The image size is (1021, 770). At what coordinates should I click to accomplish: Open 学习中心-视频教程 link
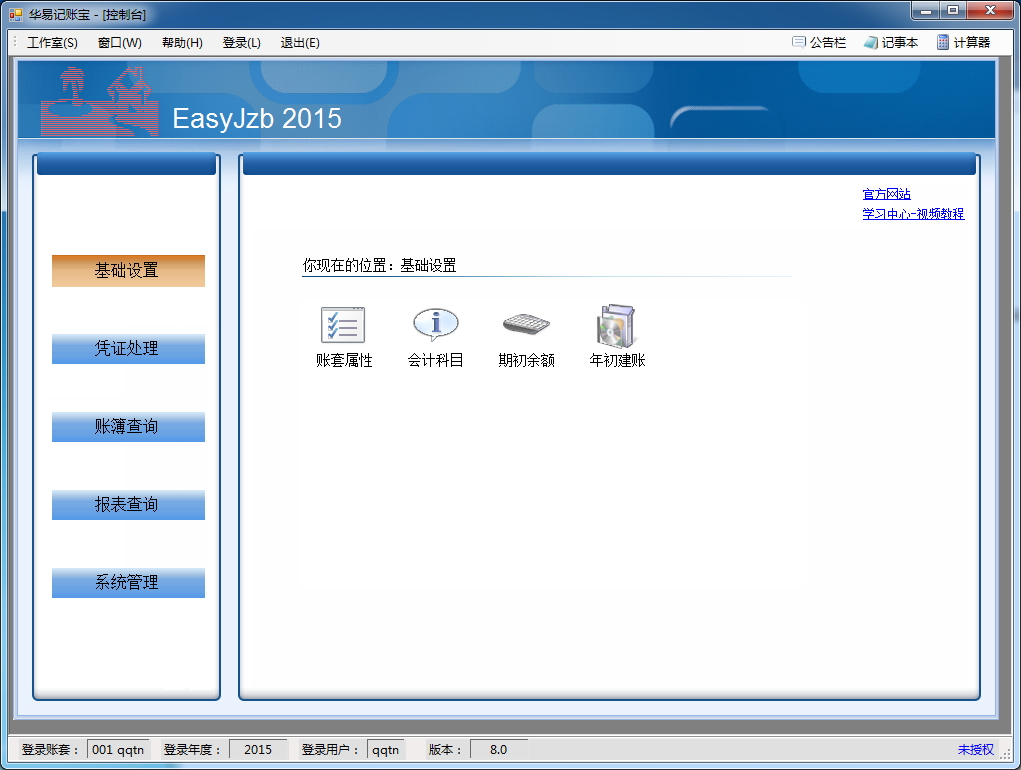point(913,214)
